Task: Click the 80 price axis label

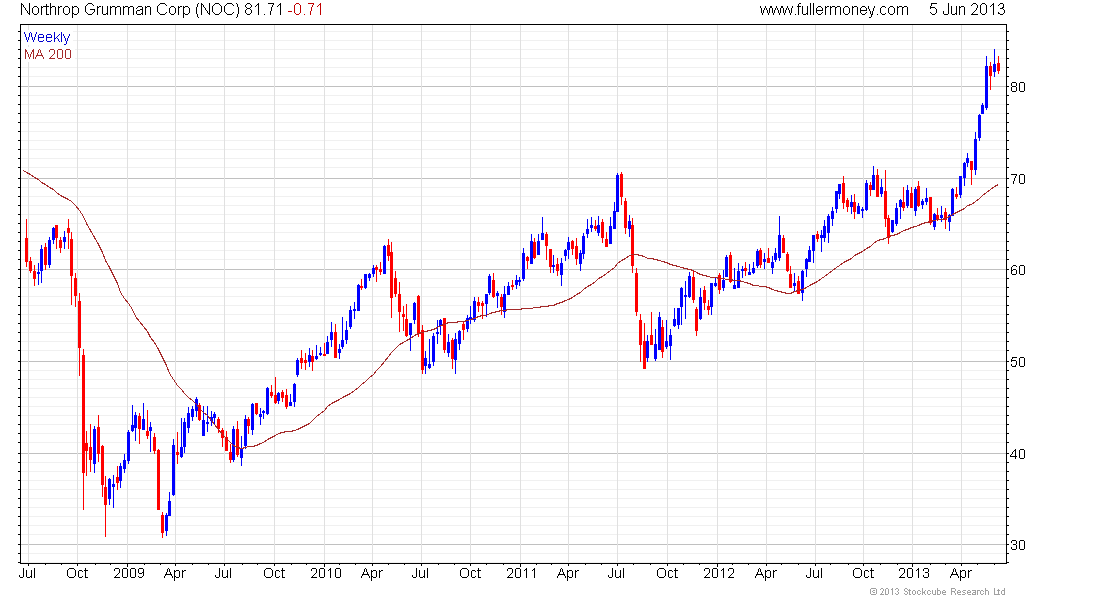Action: pyautogui.click(x=1018, y=88)
